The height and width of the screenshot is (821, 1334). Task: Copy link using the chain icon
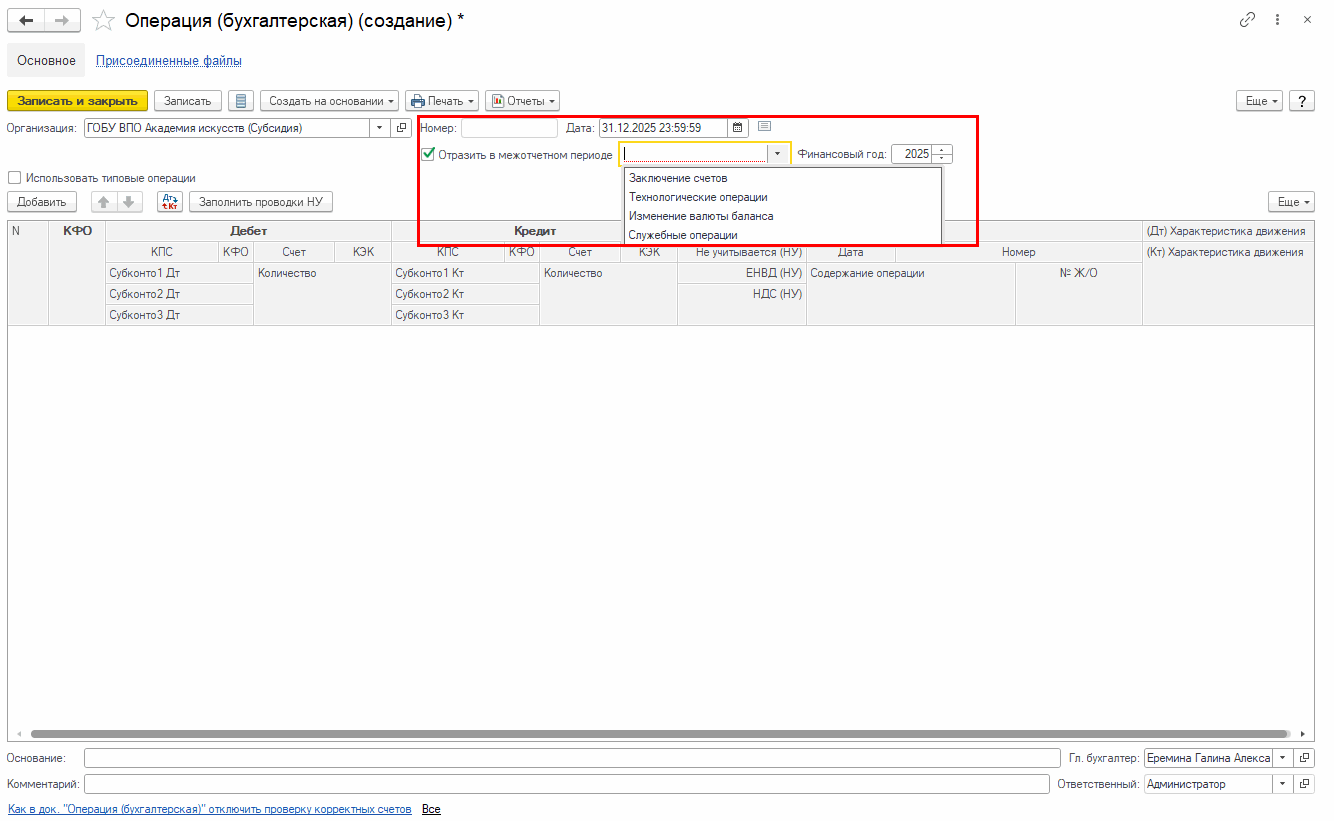[x=1247, y=20]
